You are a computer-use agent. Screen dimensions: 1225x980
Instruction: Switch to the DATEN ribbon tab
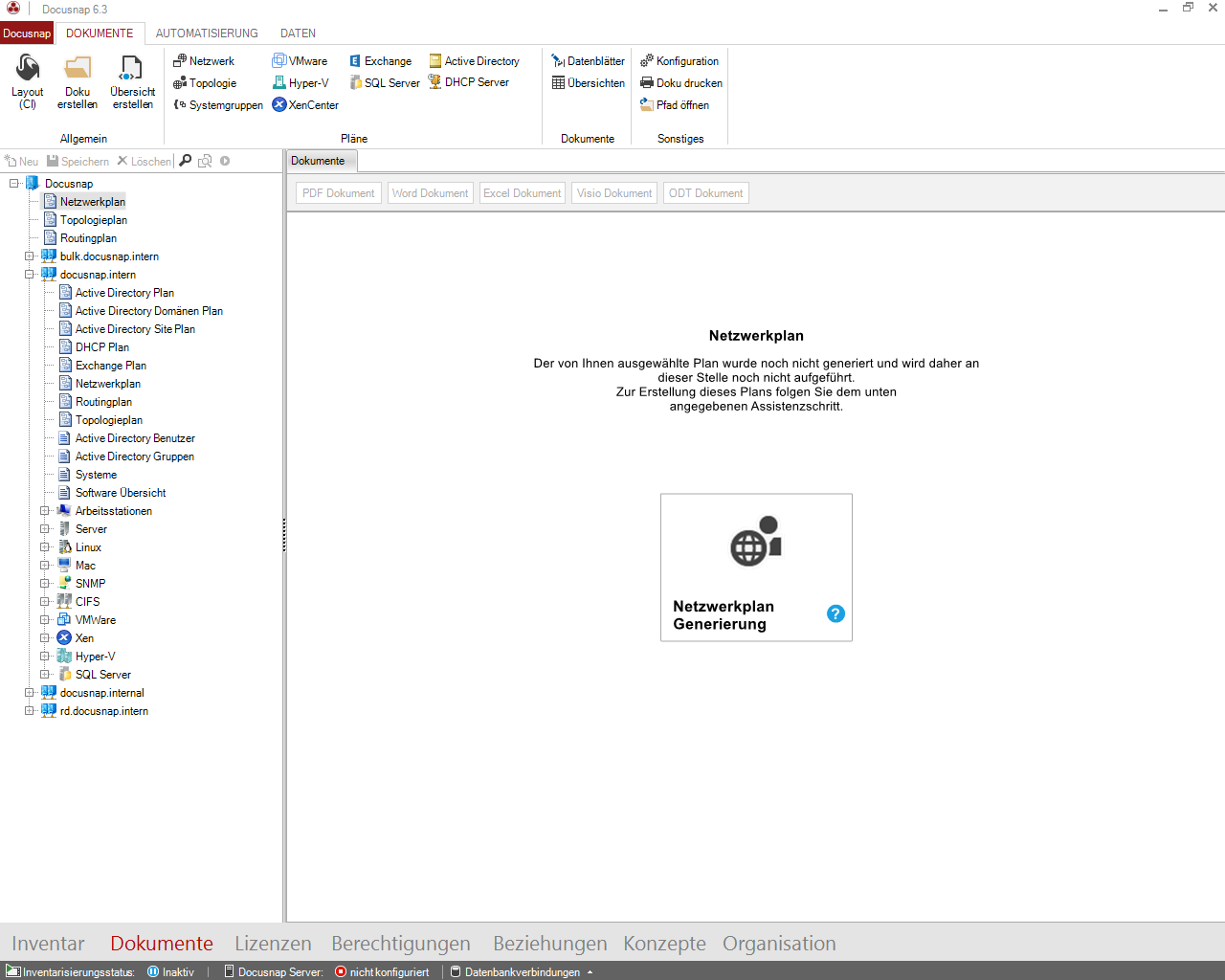point(298,33)
